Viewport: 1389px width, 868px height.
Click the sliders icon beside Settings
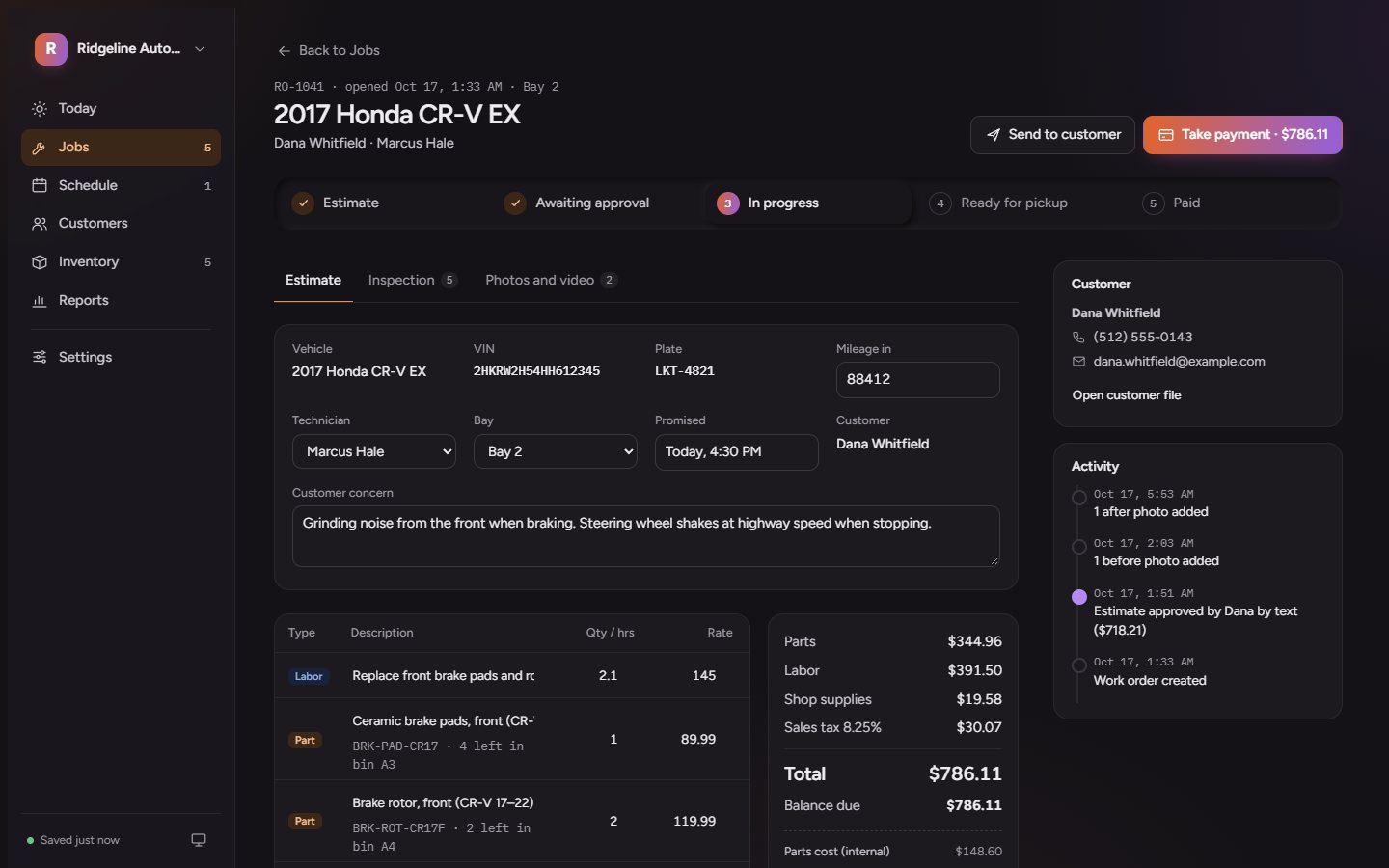(40, 357)
